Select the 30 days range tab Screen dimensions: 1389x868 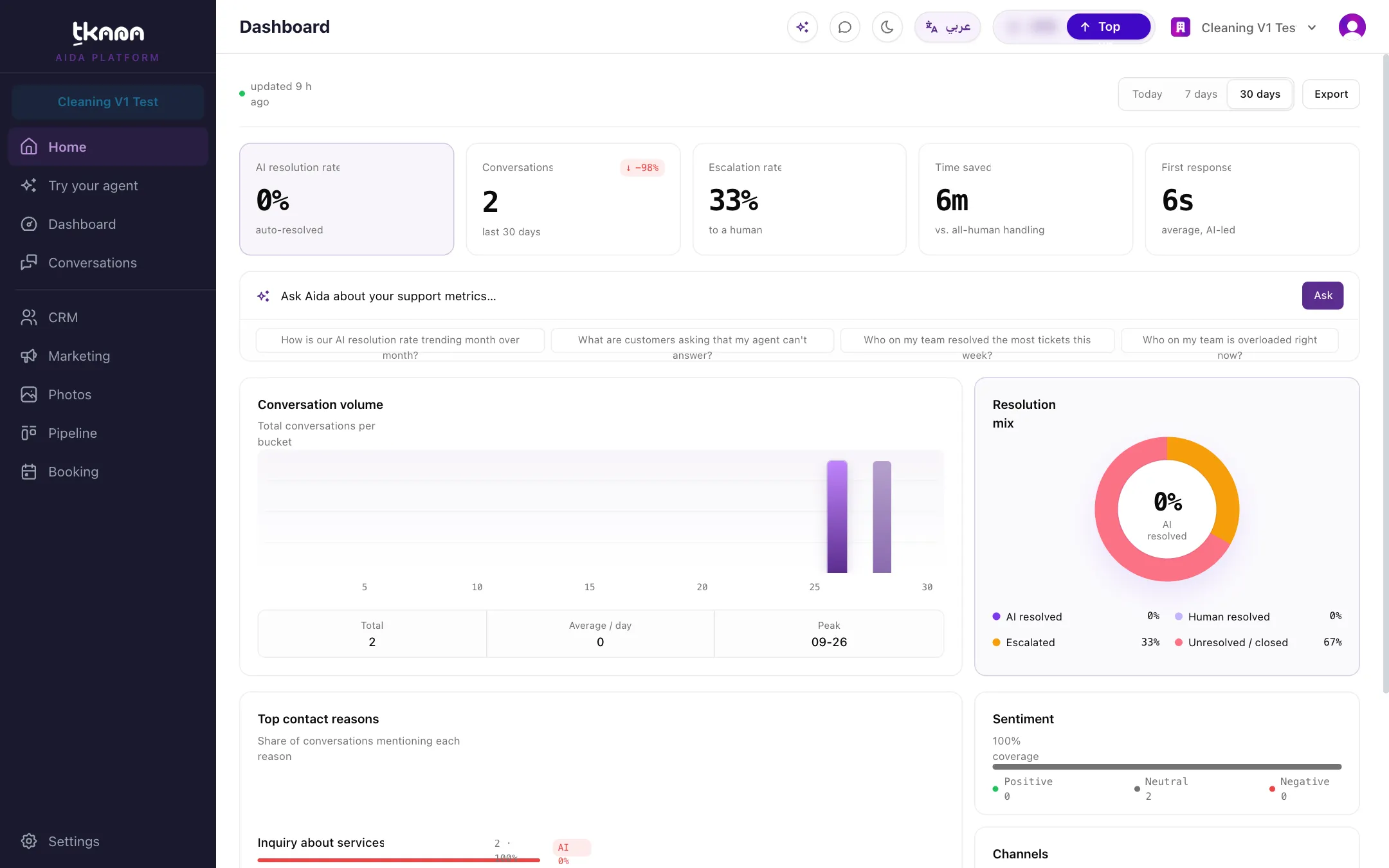(x=1260, y=95)
